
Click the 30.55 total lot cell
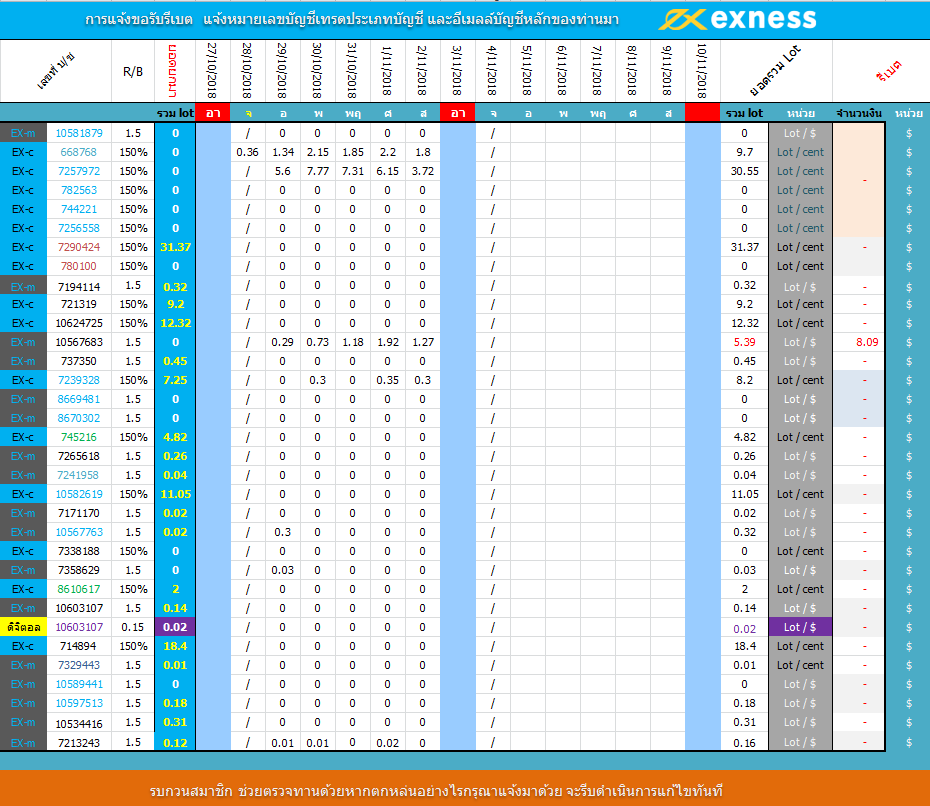point(743,171)
